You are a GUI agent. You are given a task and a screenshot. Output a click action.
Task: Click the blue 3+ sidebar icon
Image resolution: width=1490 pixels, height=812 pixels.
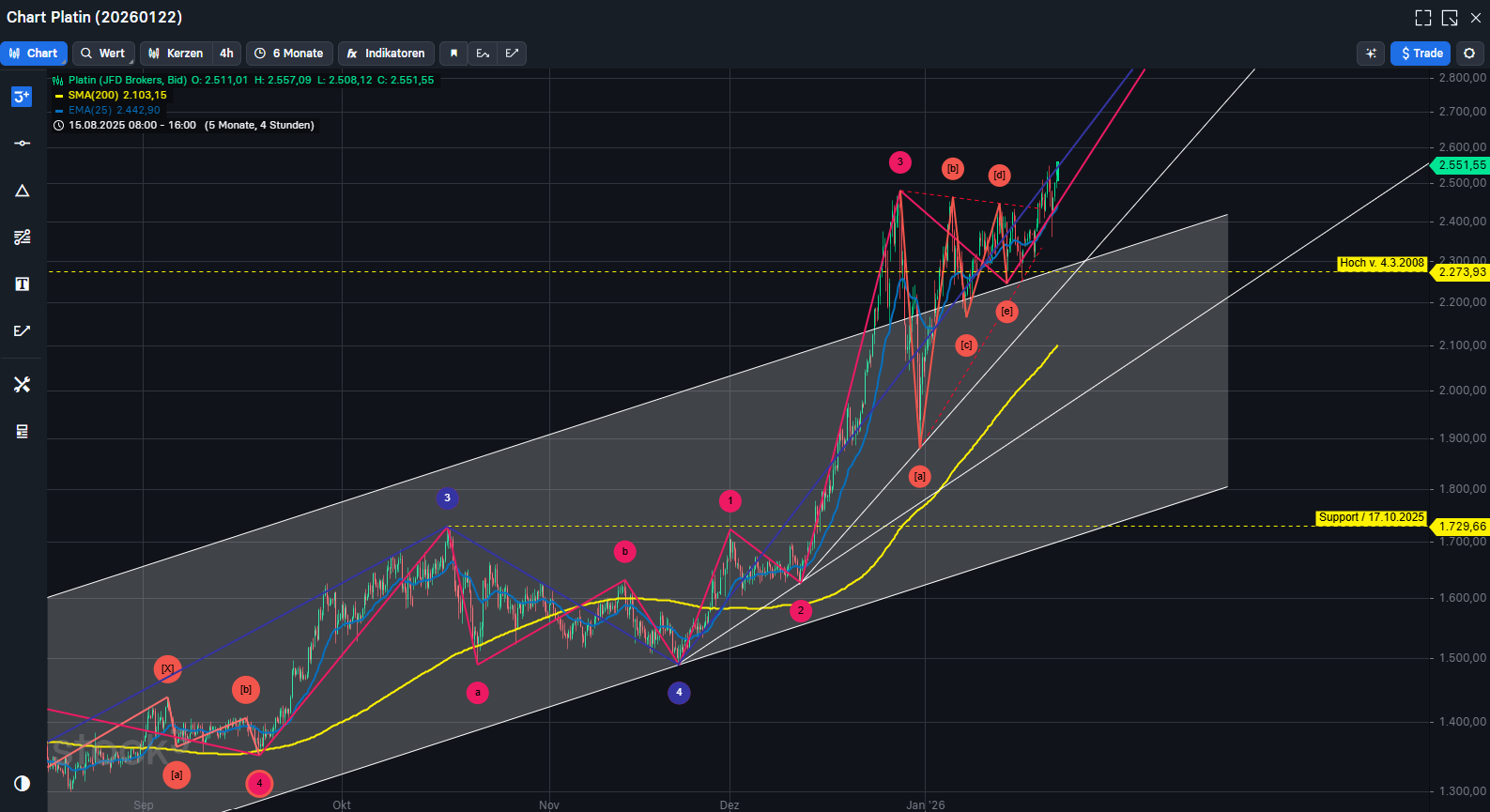pos(22,97)
